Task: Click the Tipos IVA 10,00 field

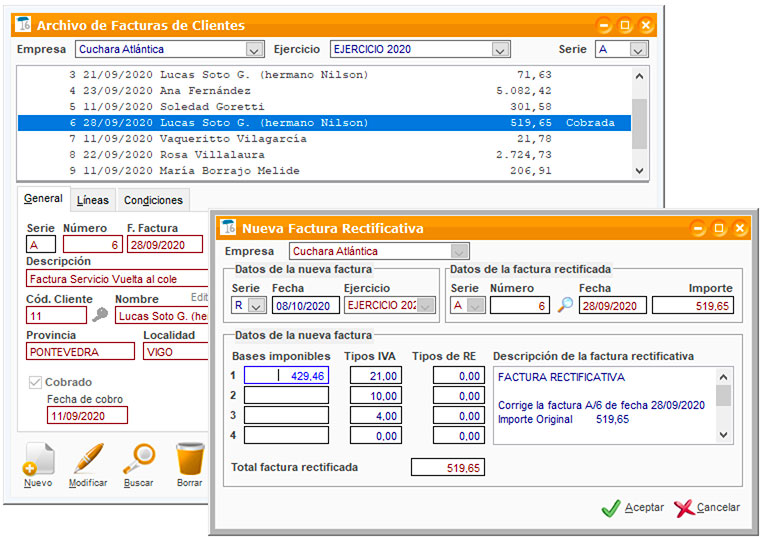Action: coord(376,396)
